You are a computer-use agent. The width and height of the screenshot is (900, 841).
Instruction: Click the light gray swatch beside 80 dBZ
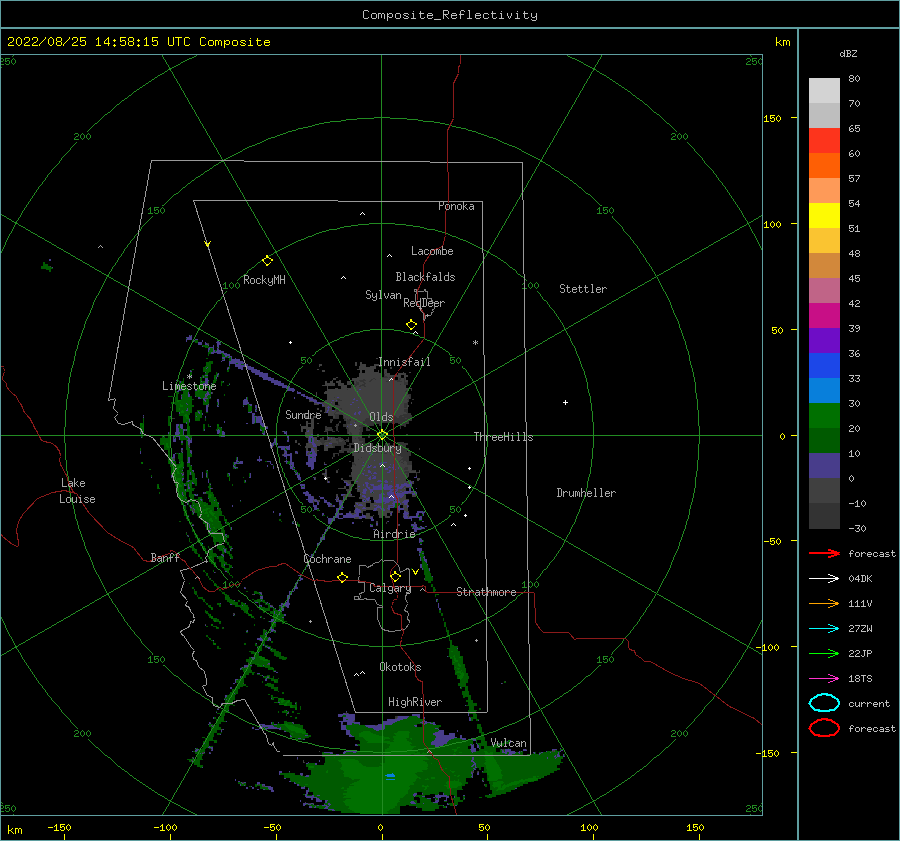[824, 91]
